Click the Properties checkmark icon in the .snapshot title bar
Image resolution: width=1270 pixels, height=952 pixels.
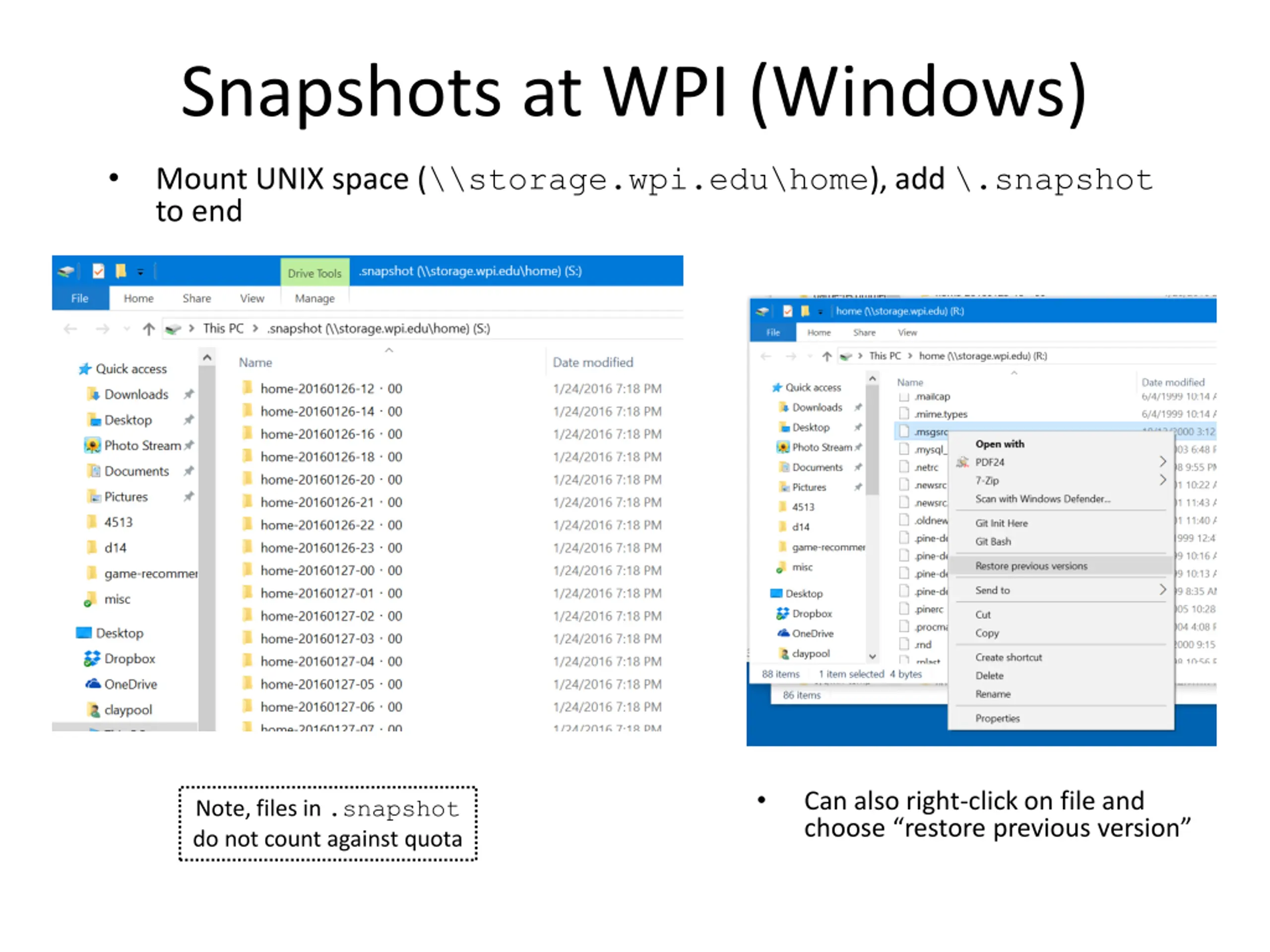98,271
